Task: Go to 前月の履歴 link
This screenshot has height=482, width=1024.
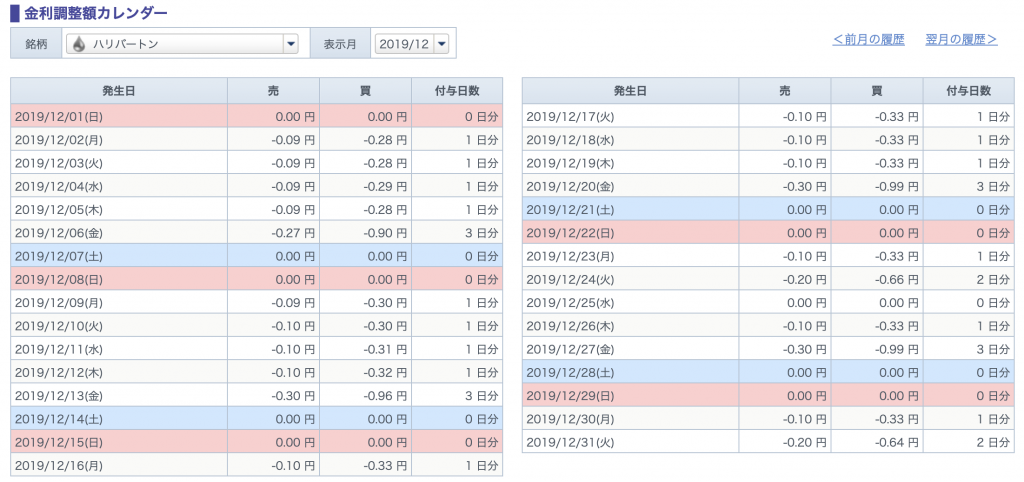Action: (869, 40)
